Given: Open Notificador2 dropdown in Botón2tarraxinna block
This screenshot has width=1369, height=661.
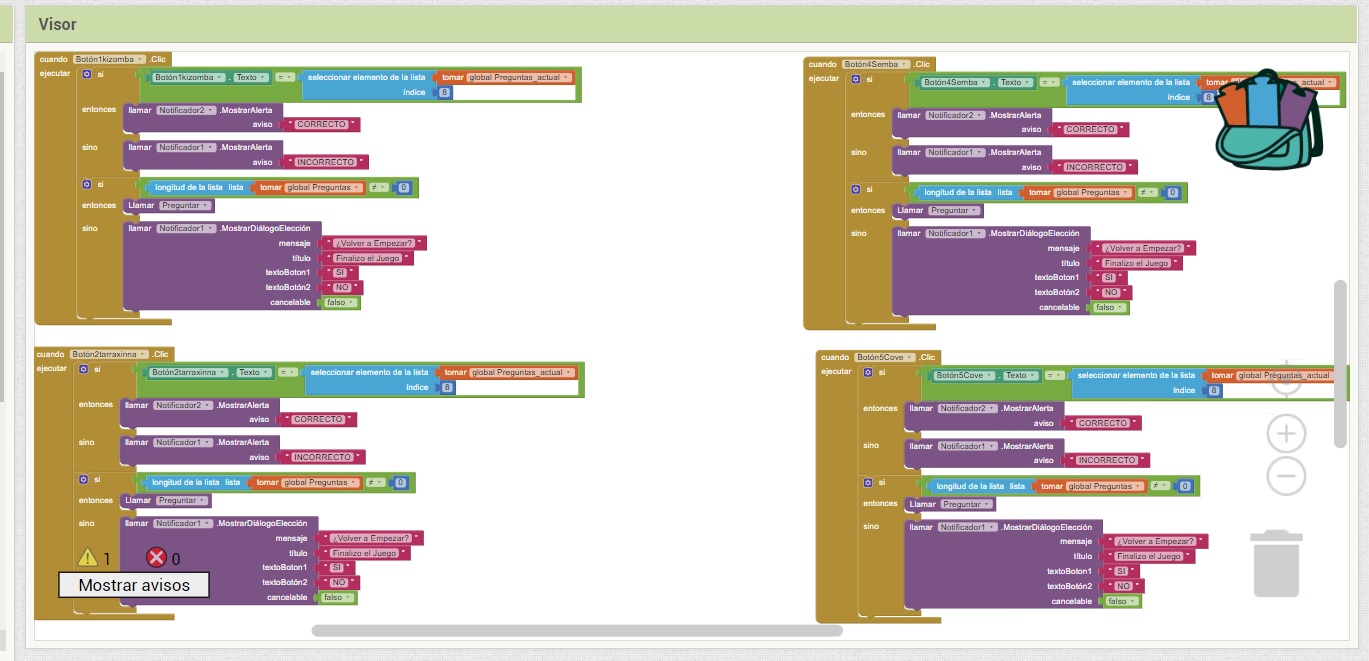Looking at the screenshot, I should point(180,405).
